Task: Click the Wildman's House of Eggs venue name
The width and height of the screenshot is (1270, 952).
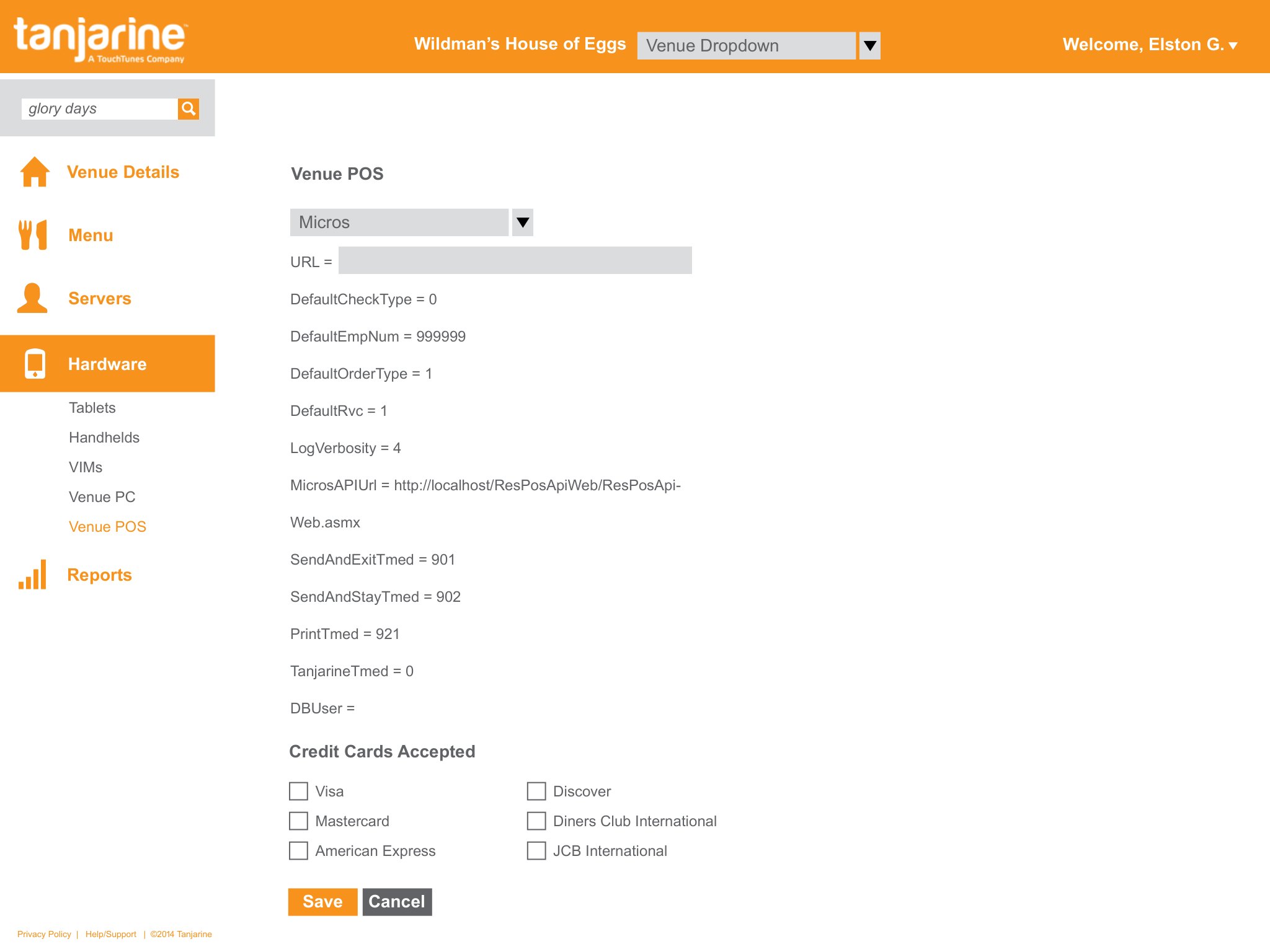Action: [520, 44]
